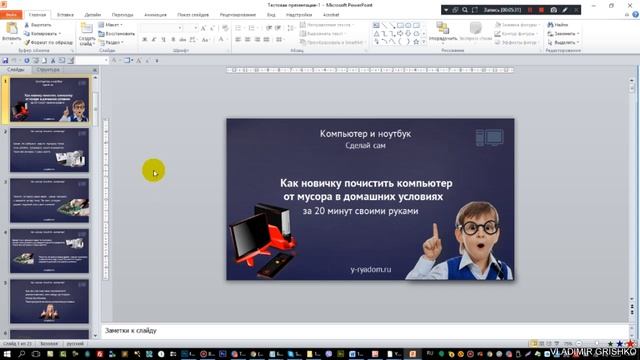Click the recorder pencil draw icon
This screenshot has width=640, height=360.
[565, 10]
